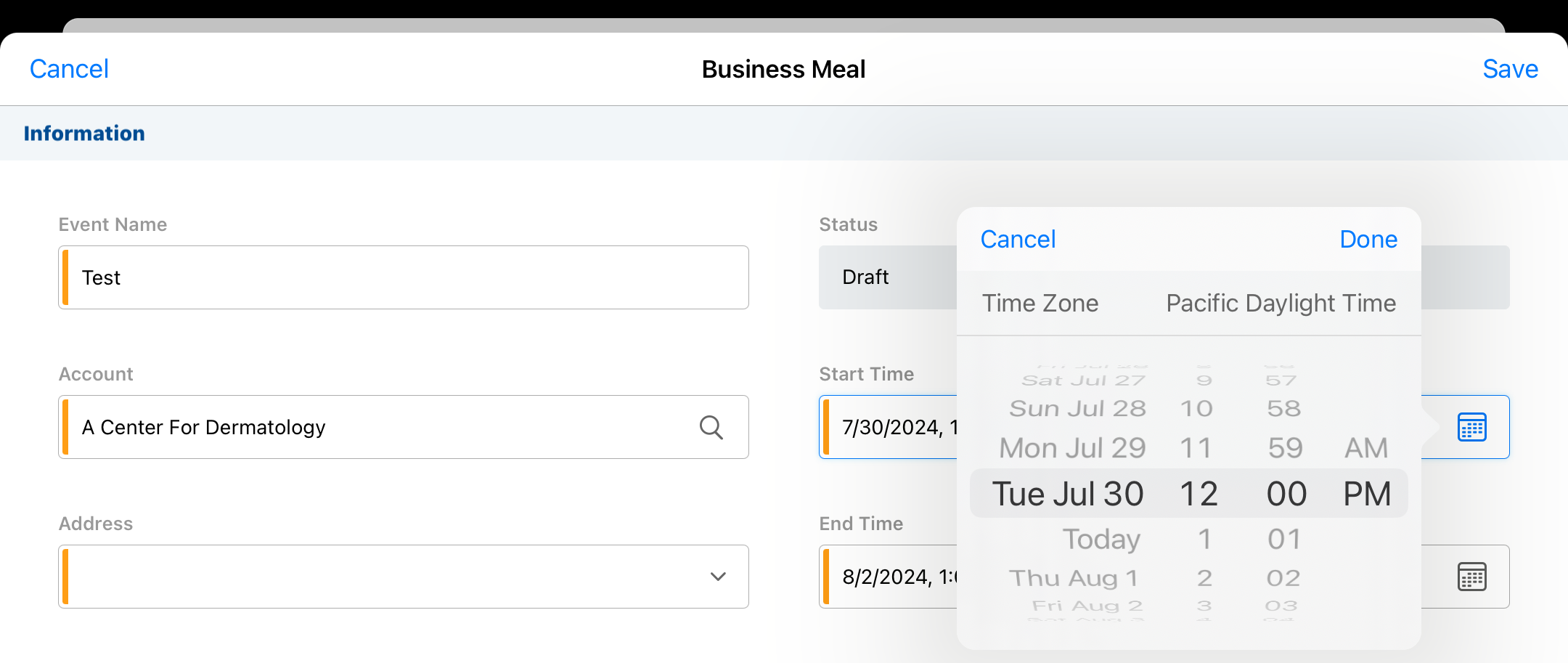Click the Account search magnifier icon

[711, 428]
